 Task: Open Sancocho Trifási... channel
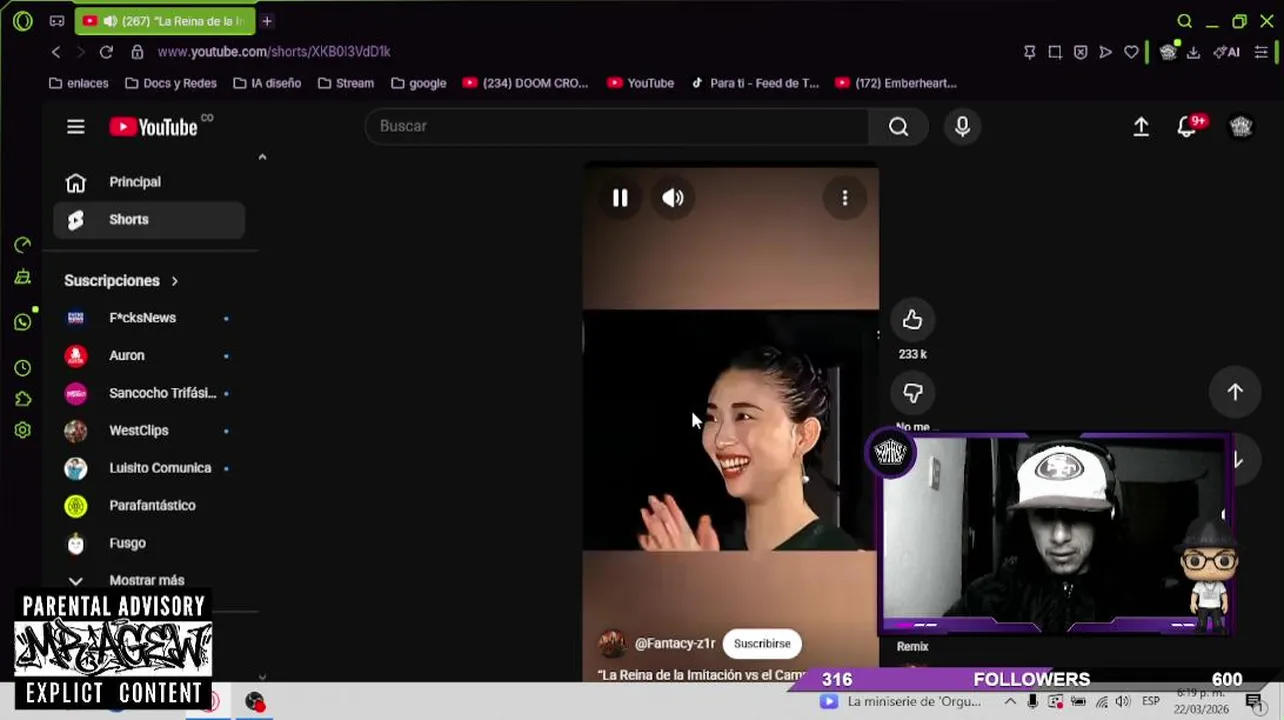click(149, 393)
